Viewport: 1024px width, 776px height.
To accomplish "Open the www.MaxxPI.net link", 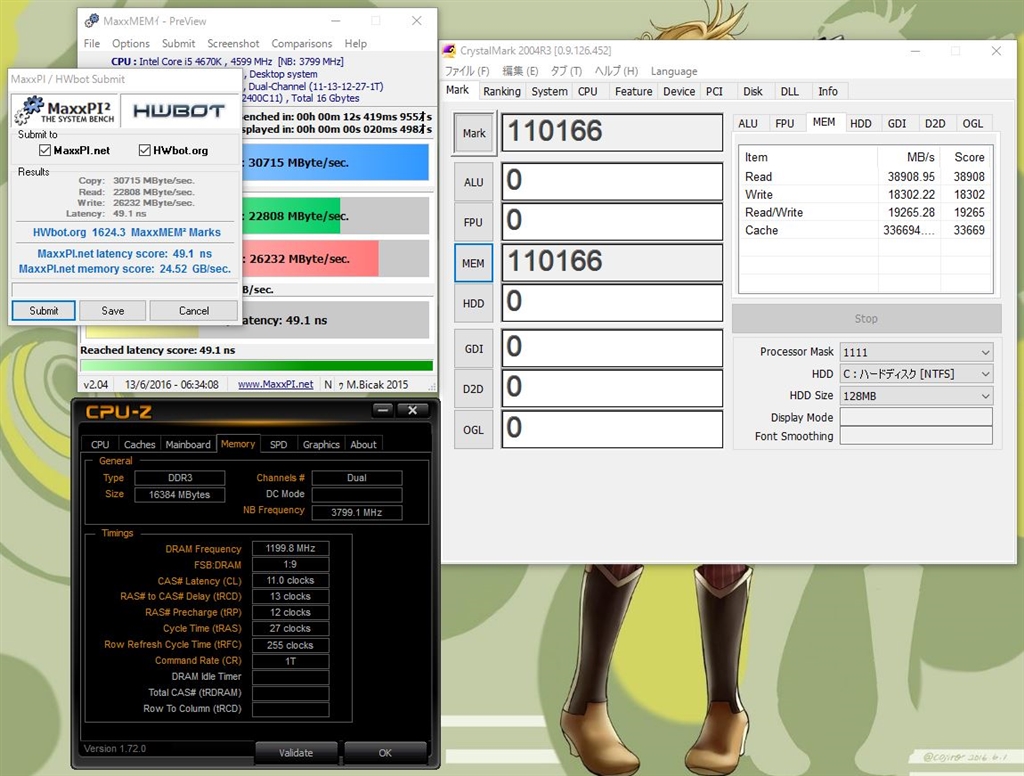I will (276, 385).
